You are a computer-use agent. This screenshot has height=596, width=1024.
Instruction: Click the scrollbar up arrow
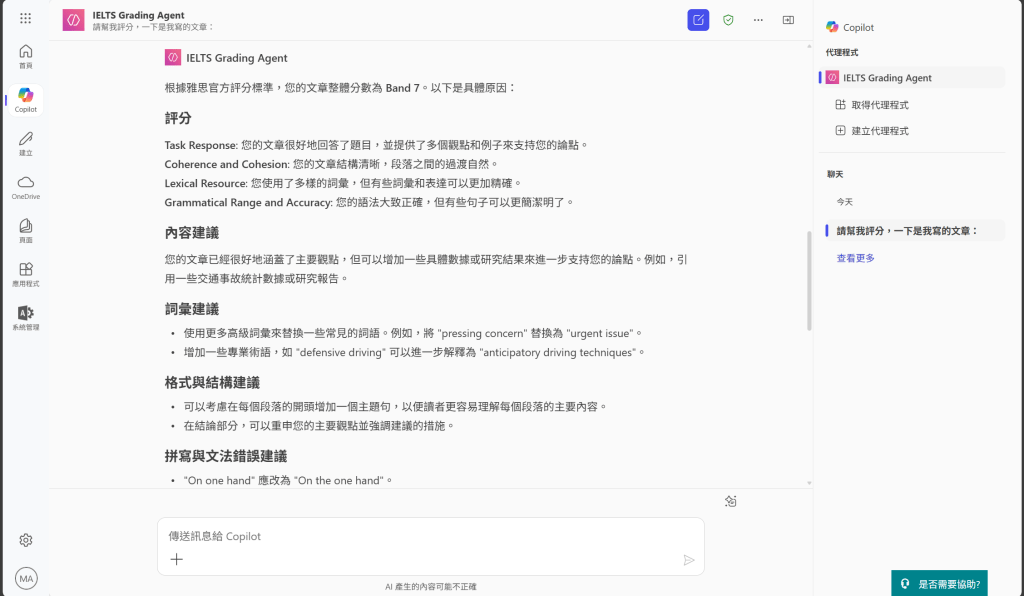[809, 46]
